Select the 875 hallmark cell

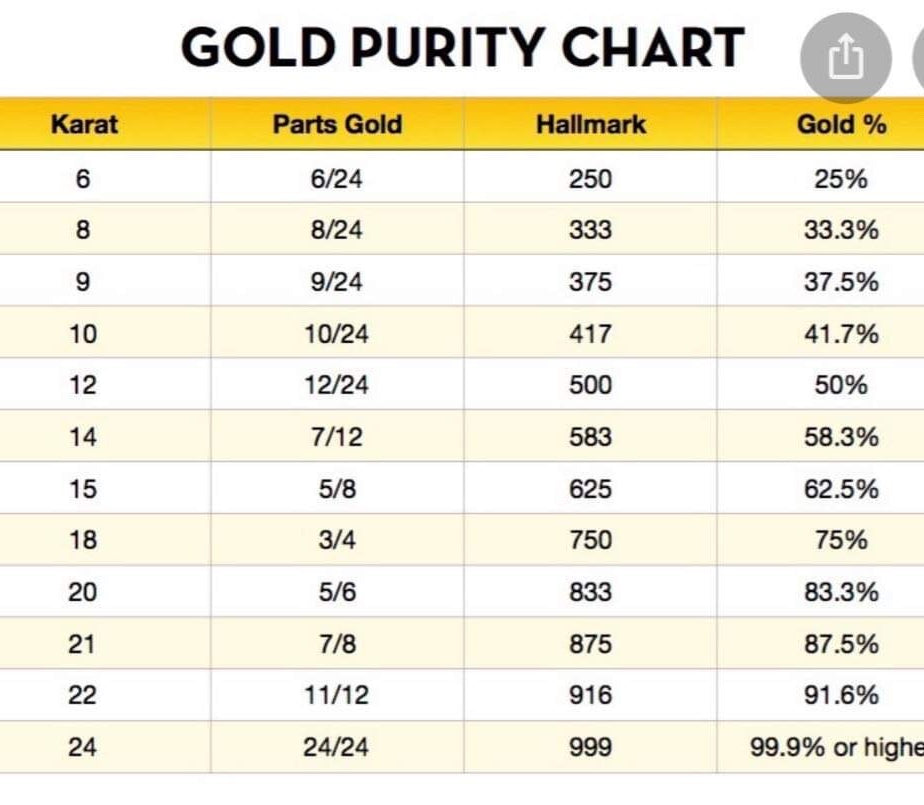[x=590, y=643]
